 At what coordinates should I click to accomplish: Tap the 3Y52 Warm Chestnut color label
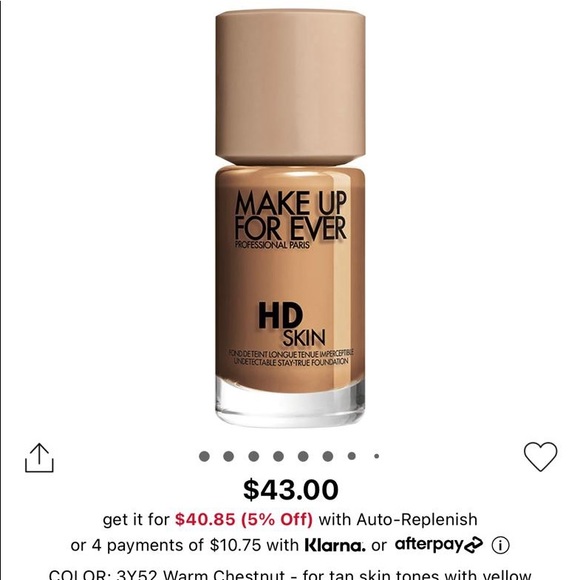[200, 574]
